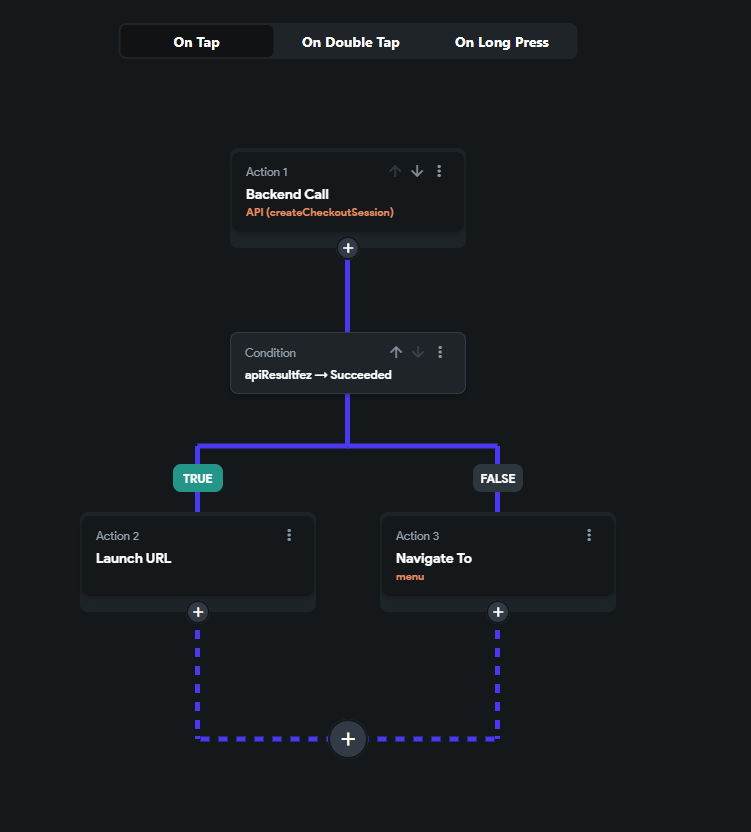Viewport: 751px width, 832px height.
Task: Add an action under Navigate To
Action: click(x=497, y=611)
